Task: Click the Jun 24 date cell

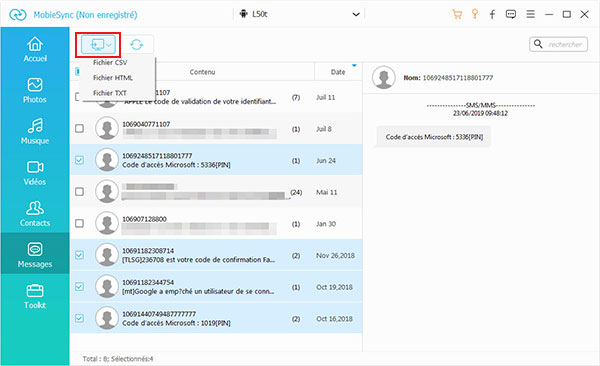Action: click(x=326, y=161)
